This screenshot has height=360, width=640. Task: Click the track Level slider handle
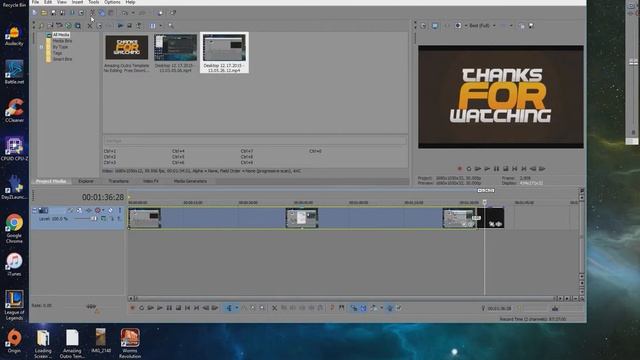94,219
